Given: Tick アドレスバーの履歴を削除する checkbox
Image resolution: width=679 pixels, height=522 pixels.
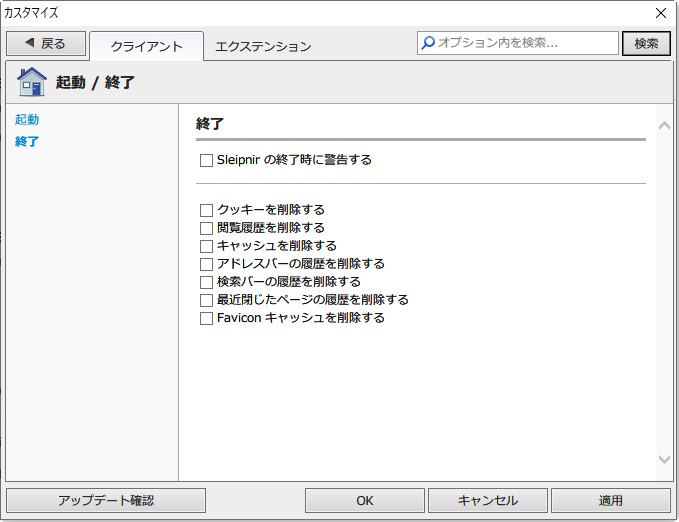Looking at the screenshot, I should pos(206,264).
